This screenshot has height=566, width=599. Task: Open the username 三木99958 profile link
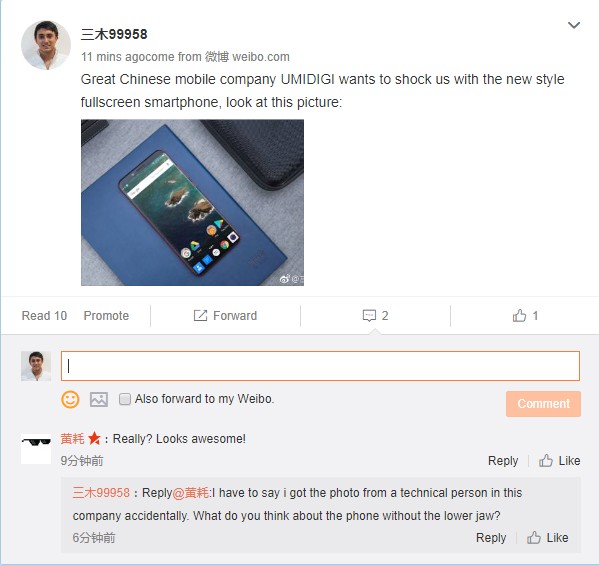tap(114, 34)
